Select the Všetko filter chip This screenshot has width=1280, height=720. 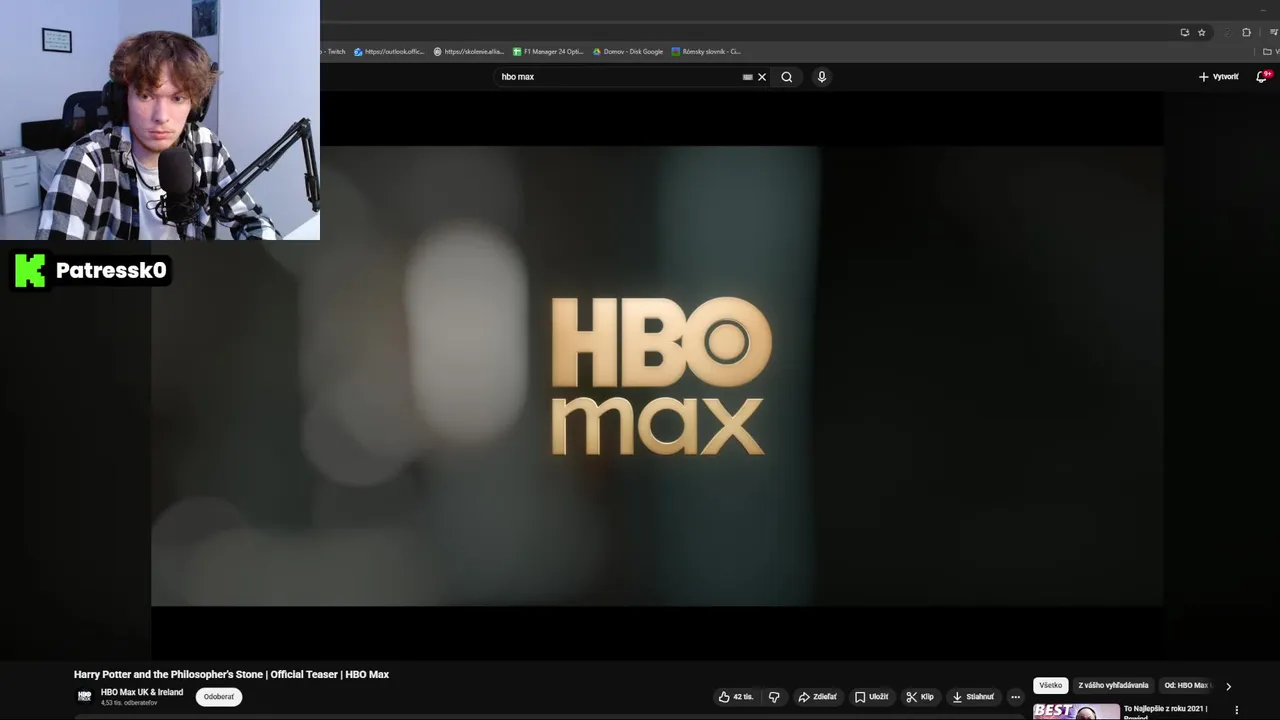(x=1050, y=686)
